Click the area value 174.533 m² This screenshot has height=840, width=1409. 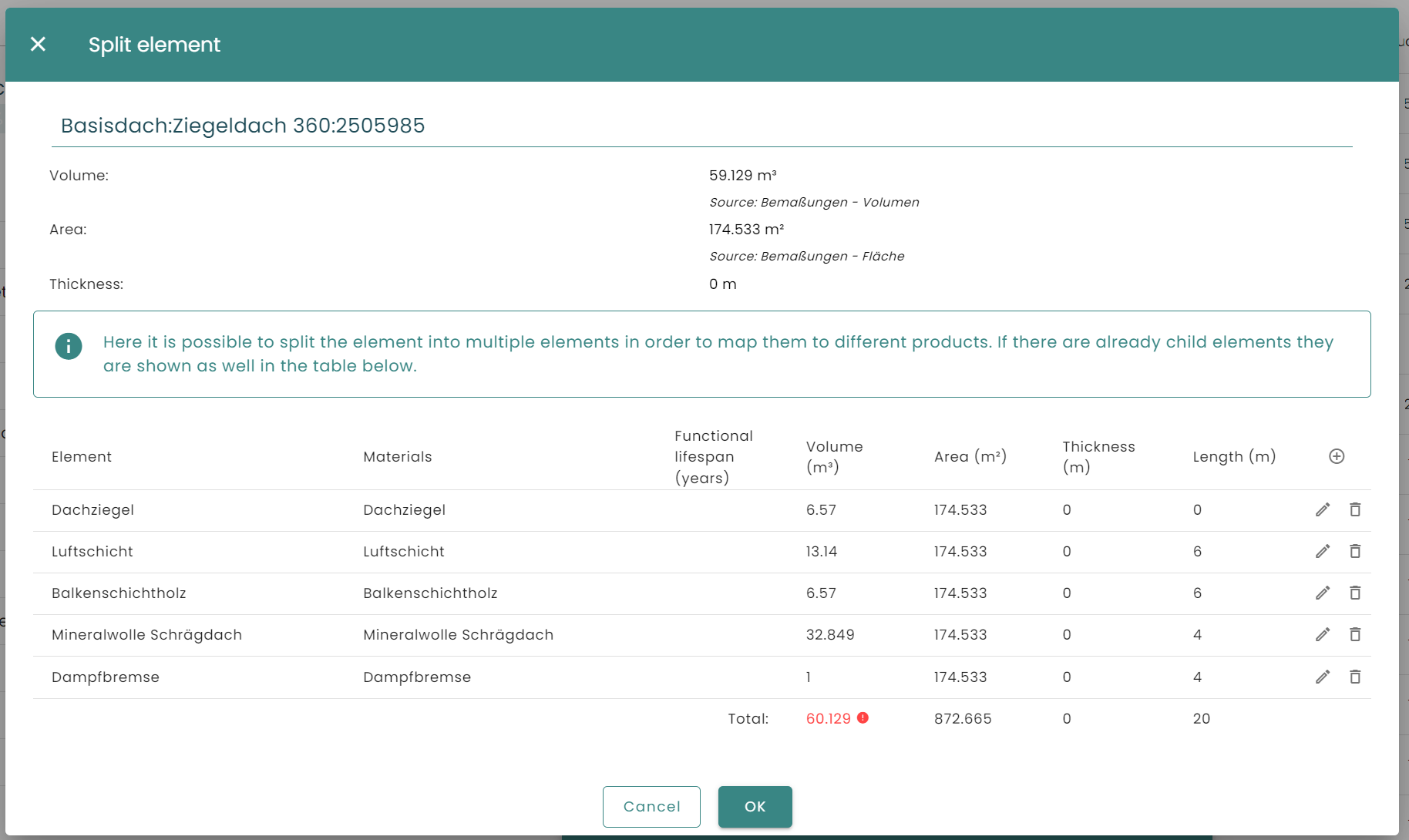(x=747, y=230)
